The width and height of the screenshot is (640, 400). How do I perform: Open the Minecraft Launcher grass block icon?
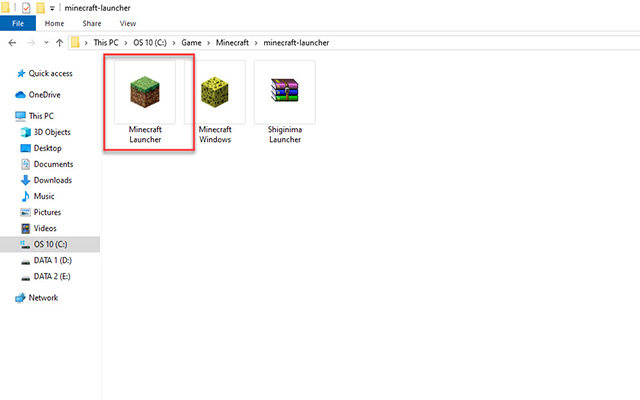145,93
